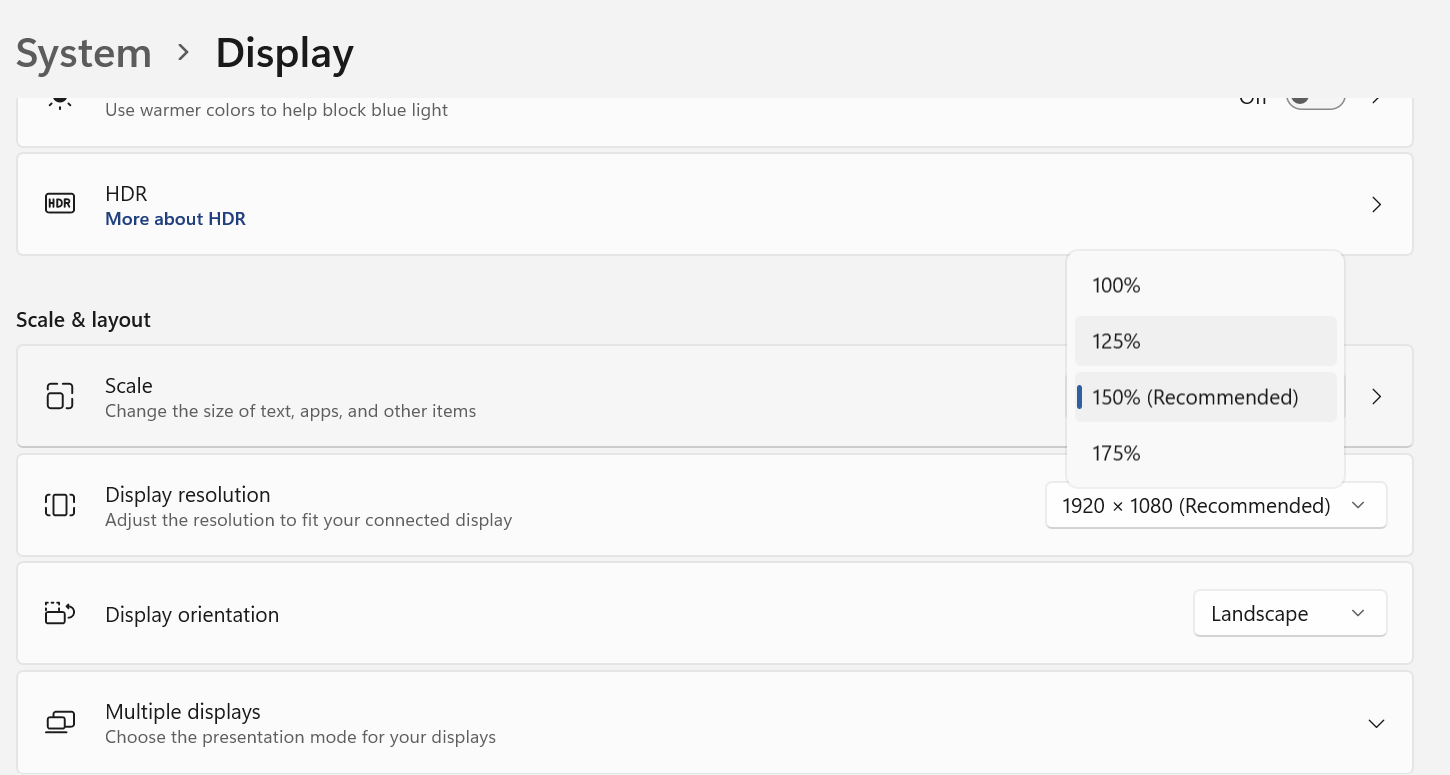
Task: Click the HDR icon
Action: [x=60, y=204]
